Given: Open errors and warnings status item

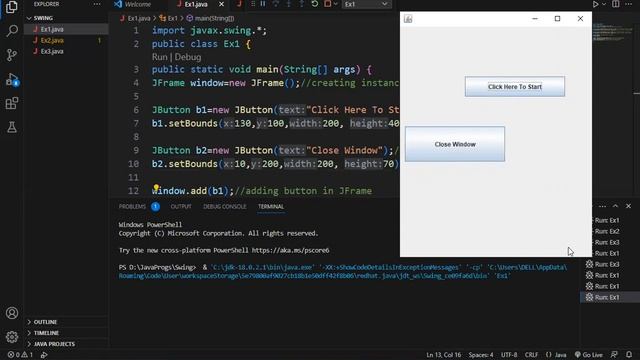Looking at the screenshot, I should (20, 355).
